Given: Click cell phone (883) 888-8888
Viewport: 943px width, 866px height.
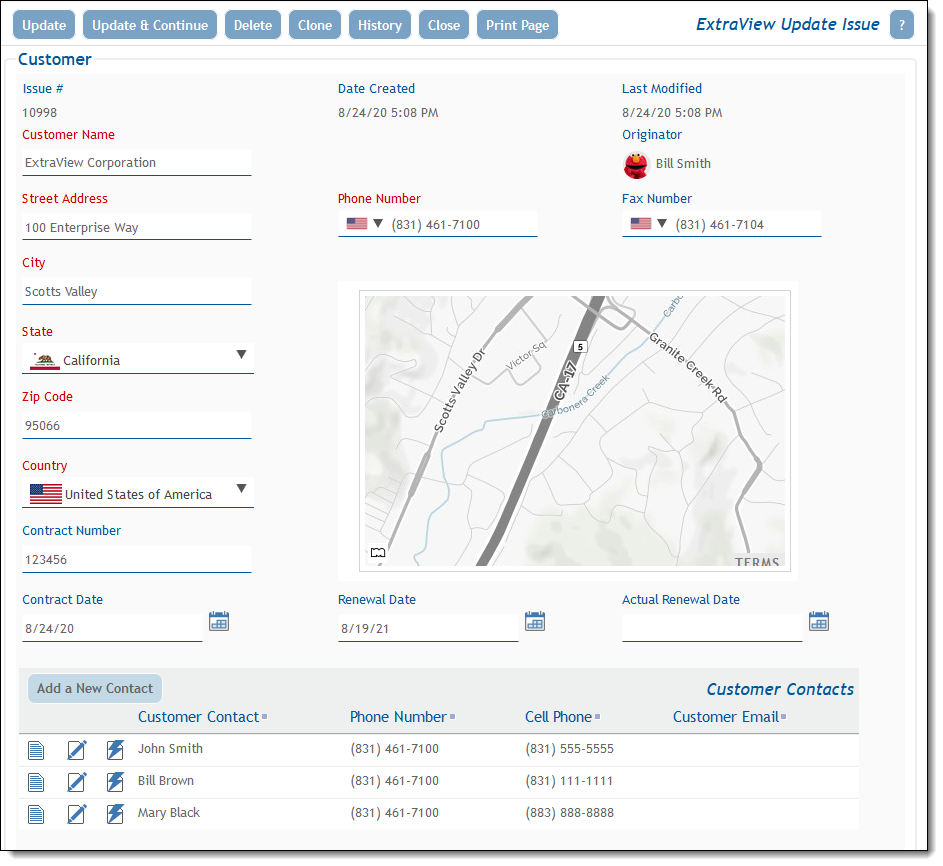Looking at the screenshot, I should click(x=570, y=812).
